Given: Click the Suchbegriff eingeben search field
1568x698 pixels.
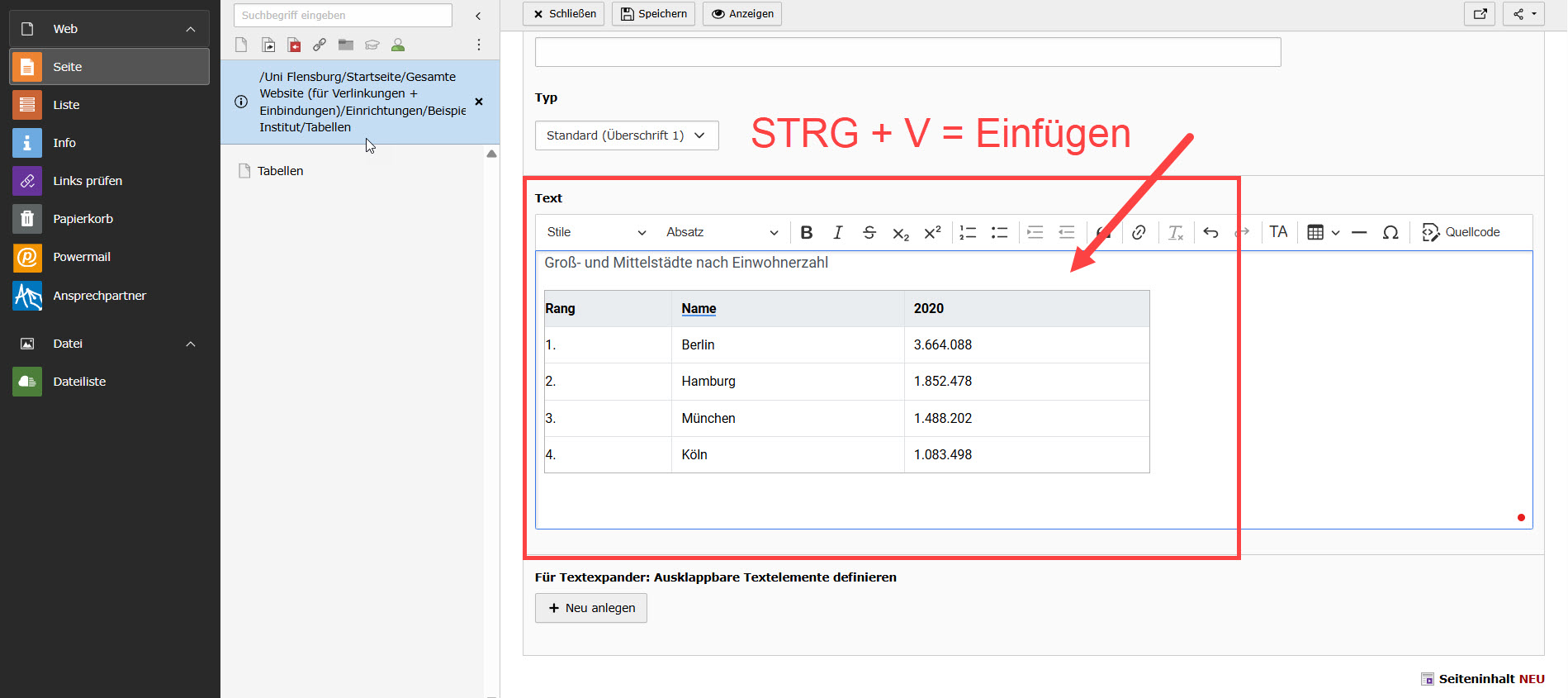Looking at the screenshot, I should point(343,15).
